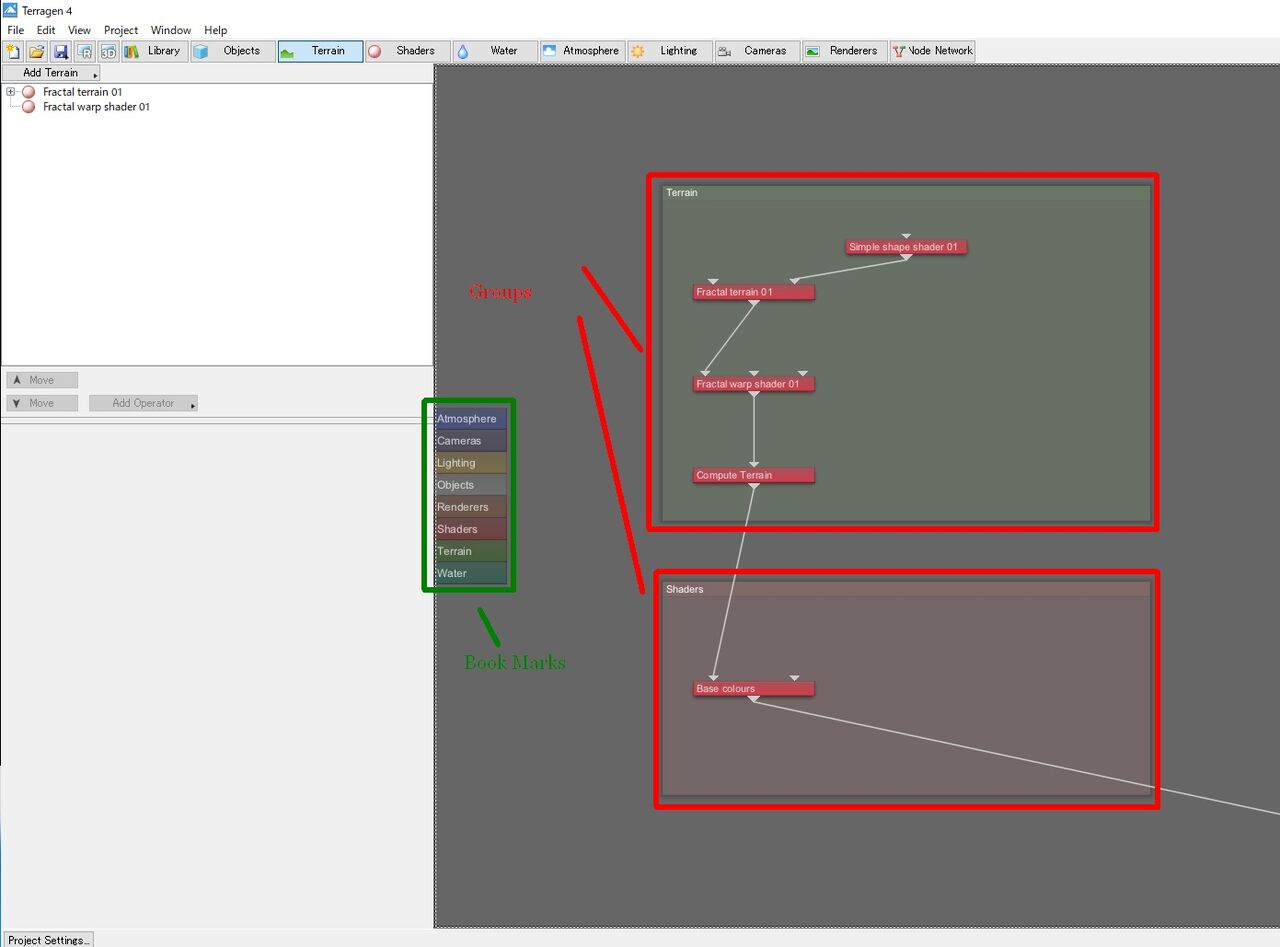The image size is (1280, 947).
Task: Open the Add Operator dropdown button
Action: pos(143,403)
